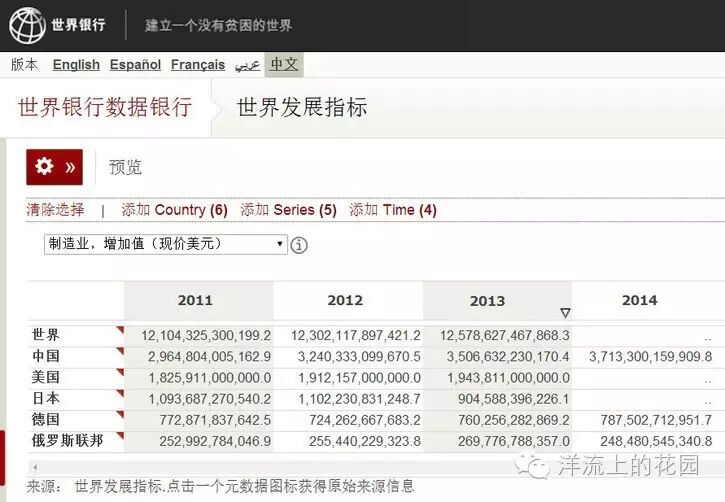Click the World Bank globe logo
This screenshot has height=502, width=725.
[x=27, y=25]
